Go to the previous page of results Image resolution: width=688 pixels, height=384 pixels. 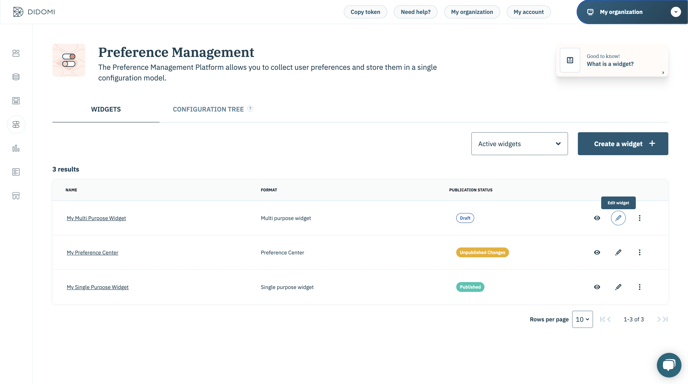[609, 319]
